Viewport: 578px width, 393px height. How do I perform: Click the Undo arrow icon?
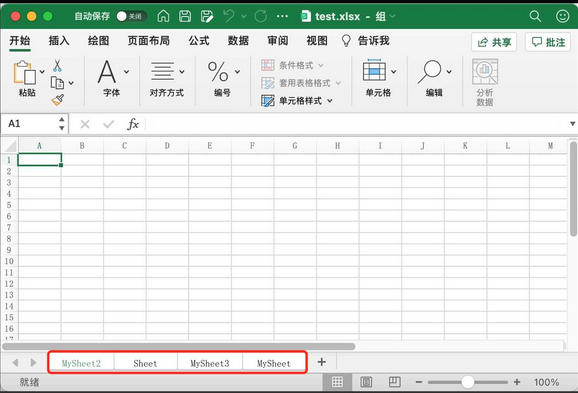pyautogui.click(x=229, y=16)
